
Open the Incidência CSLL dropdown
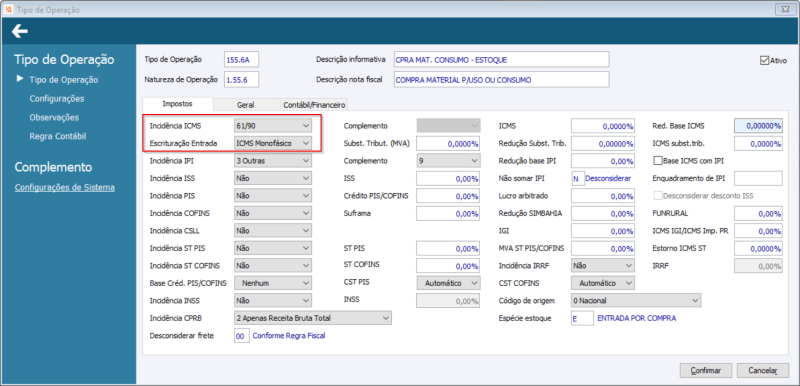(272, 230)
